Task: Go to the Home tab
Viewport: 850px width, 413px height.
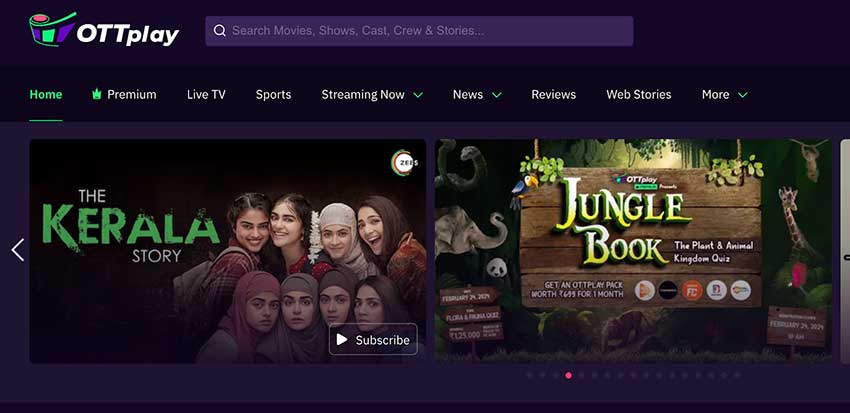Action: coord(46,94)
